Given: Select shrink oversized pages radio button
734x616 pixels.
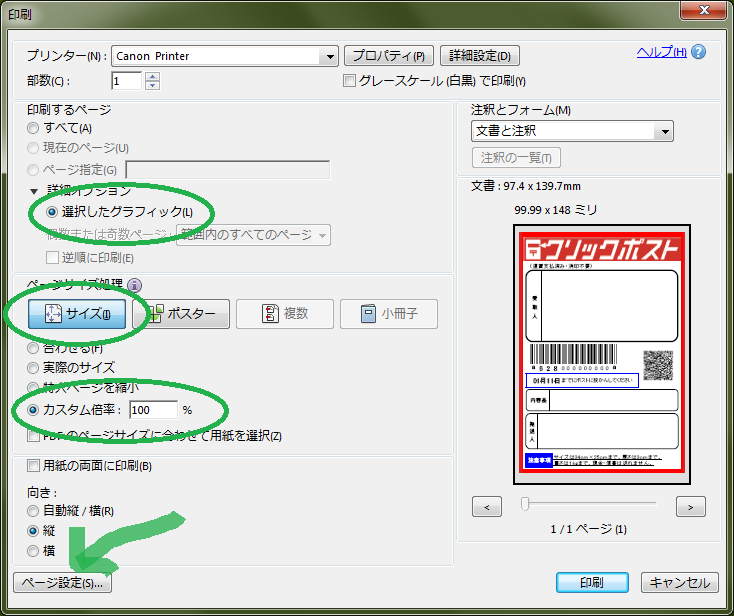Looking at the screenshot, I should 33,388.
